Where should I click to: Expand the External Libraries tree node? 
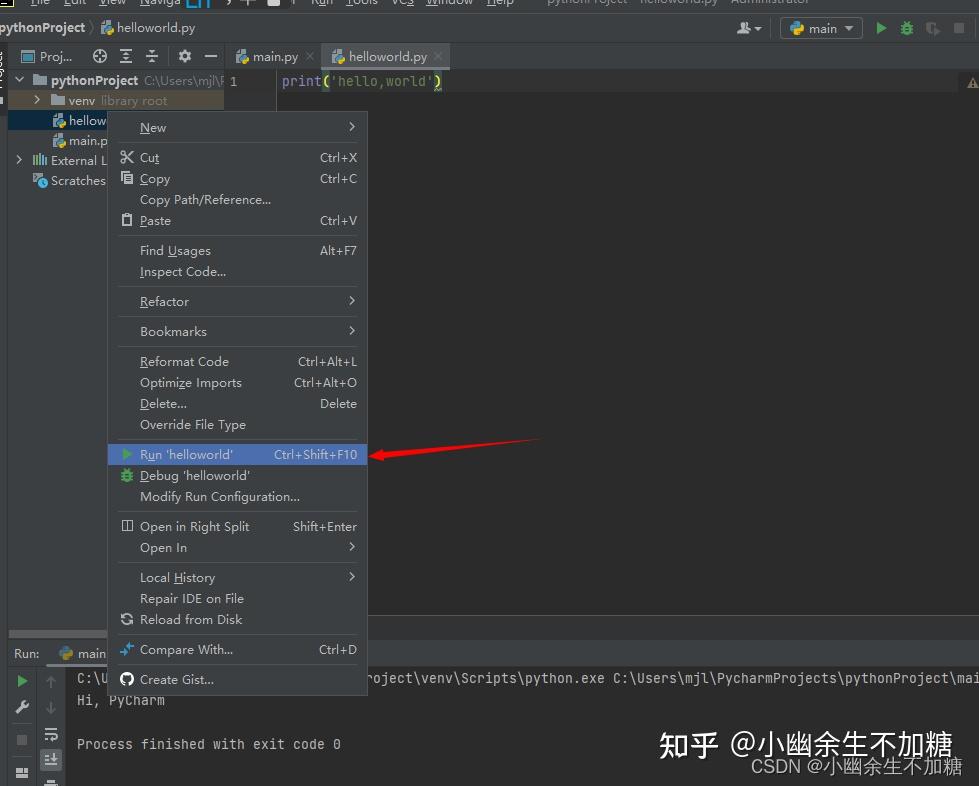(18, 160)
